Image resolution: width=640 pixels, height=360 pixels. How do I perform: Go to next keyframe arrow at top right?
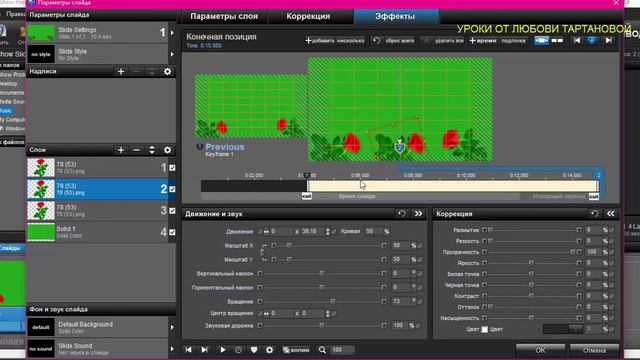609,40
